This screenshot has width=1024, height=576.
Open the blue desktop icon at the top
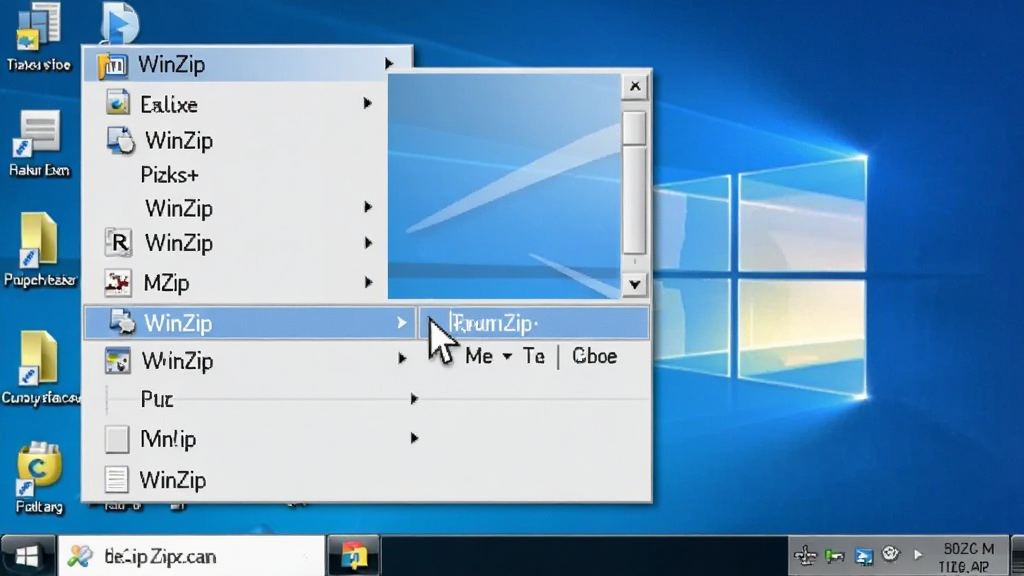(120, 24)
